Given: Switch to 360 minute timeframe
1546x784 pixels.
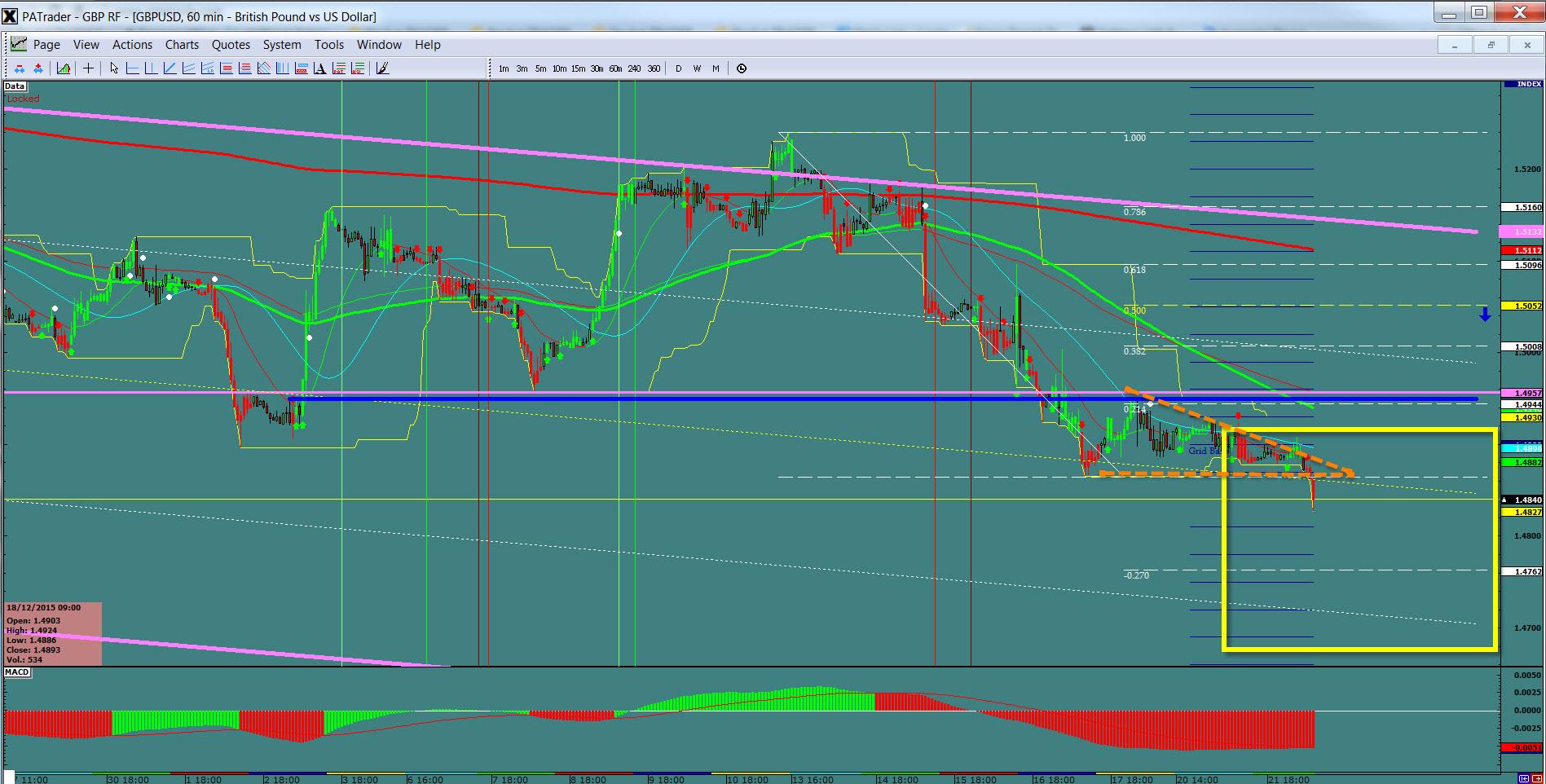Looking at the screenshot, I should click(654, 68).
